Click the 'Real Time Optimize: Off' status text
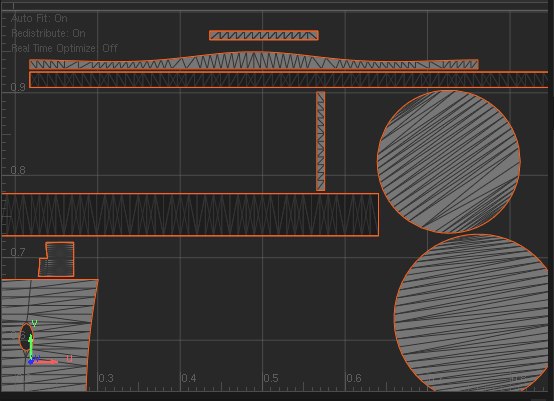This screenshot has height=401, width=554. click(x=64, y=48)
